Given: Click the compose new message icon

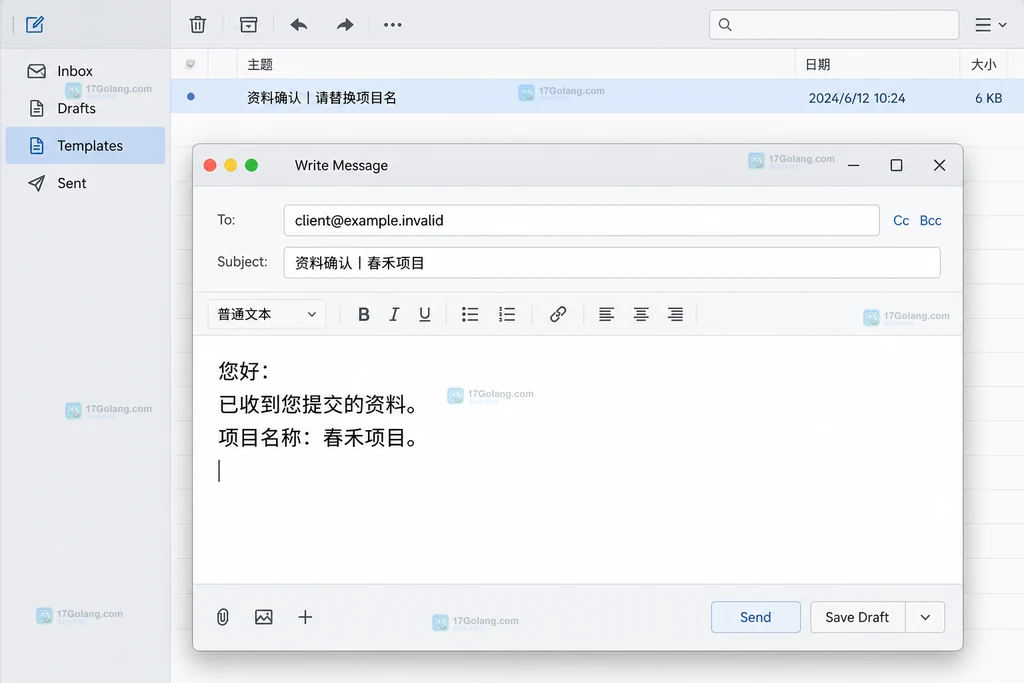Looking at the screenshot, I should 35,25.
